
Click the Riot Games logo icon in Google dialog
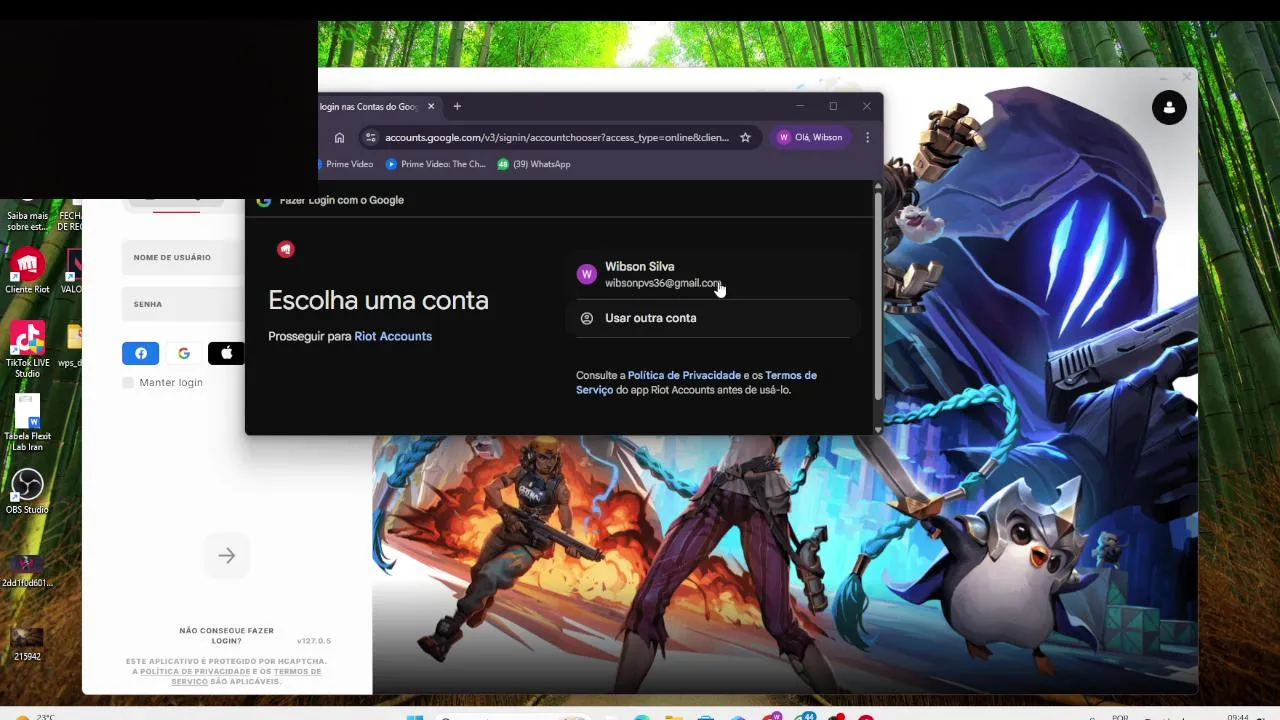click(286, 249)
